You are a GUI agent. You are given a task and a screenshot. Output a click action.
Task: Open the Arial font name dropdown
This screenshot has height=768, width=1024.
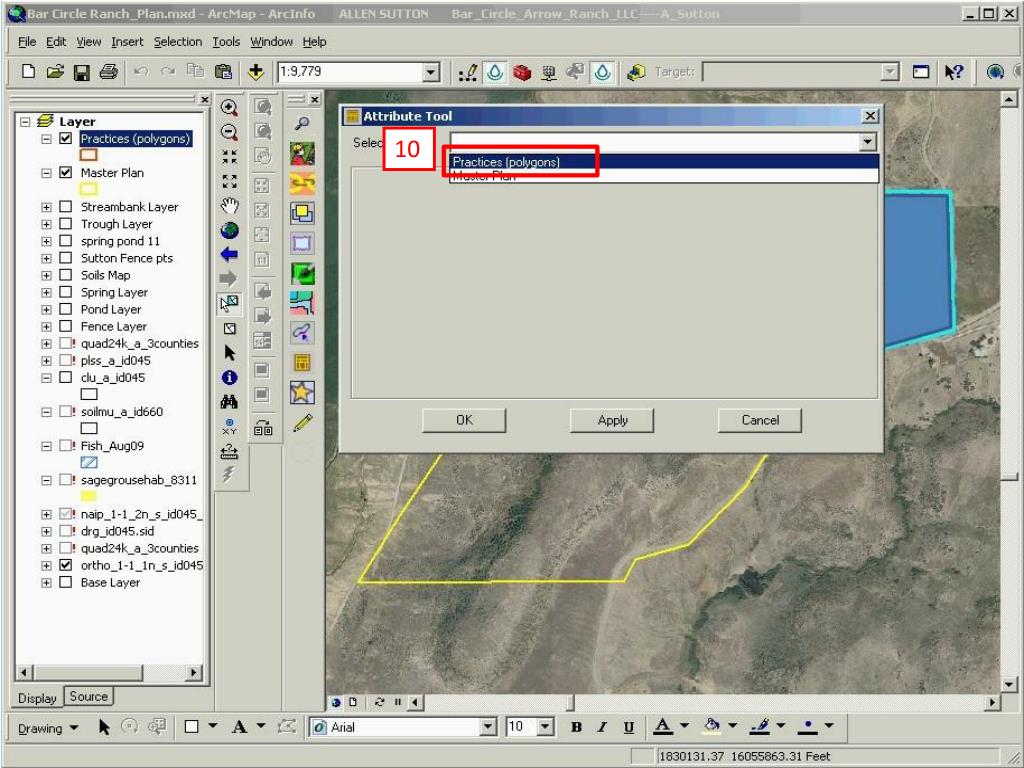pos(488,727)
